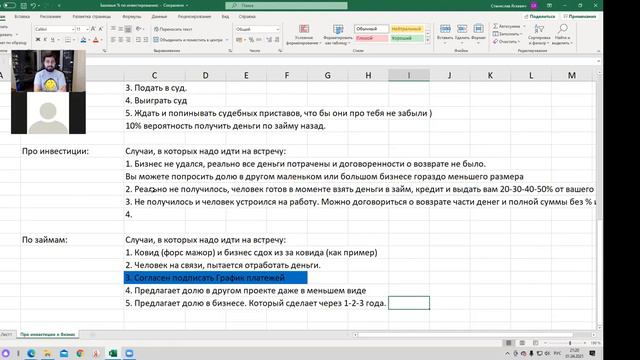640x360 pixels.
Task: Open the Примечания comments button
Action: [x=579, y=16]
